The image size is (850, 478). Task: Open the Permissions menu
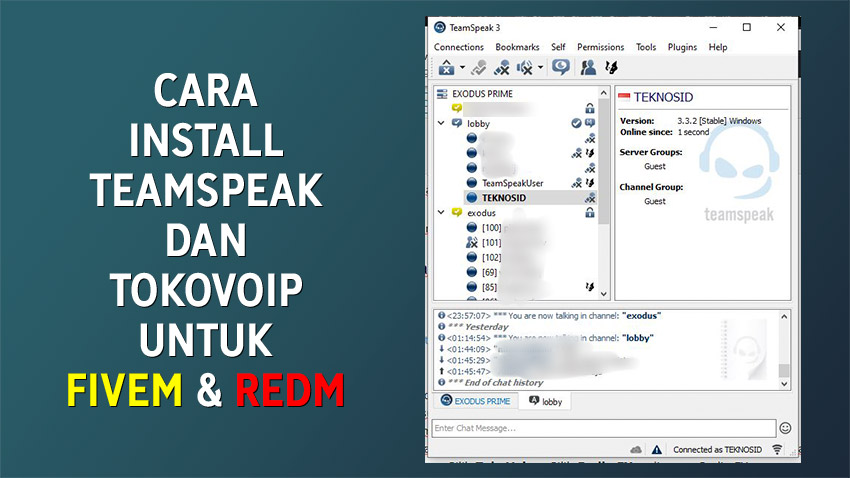[600, 47]
